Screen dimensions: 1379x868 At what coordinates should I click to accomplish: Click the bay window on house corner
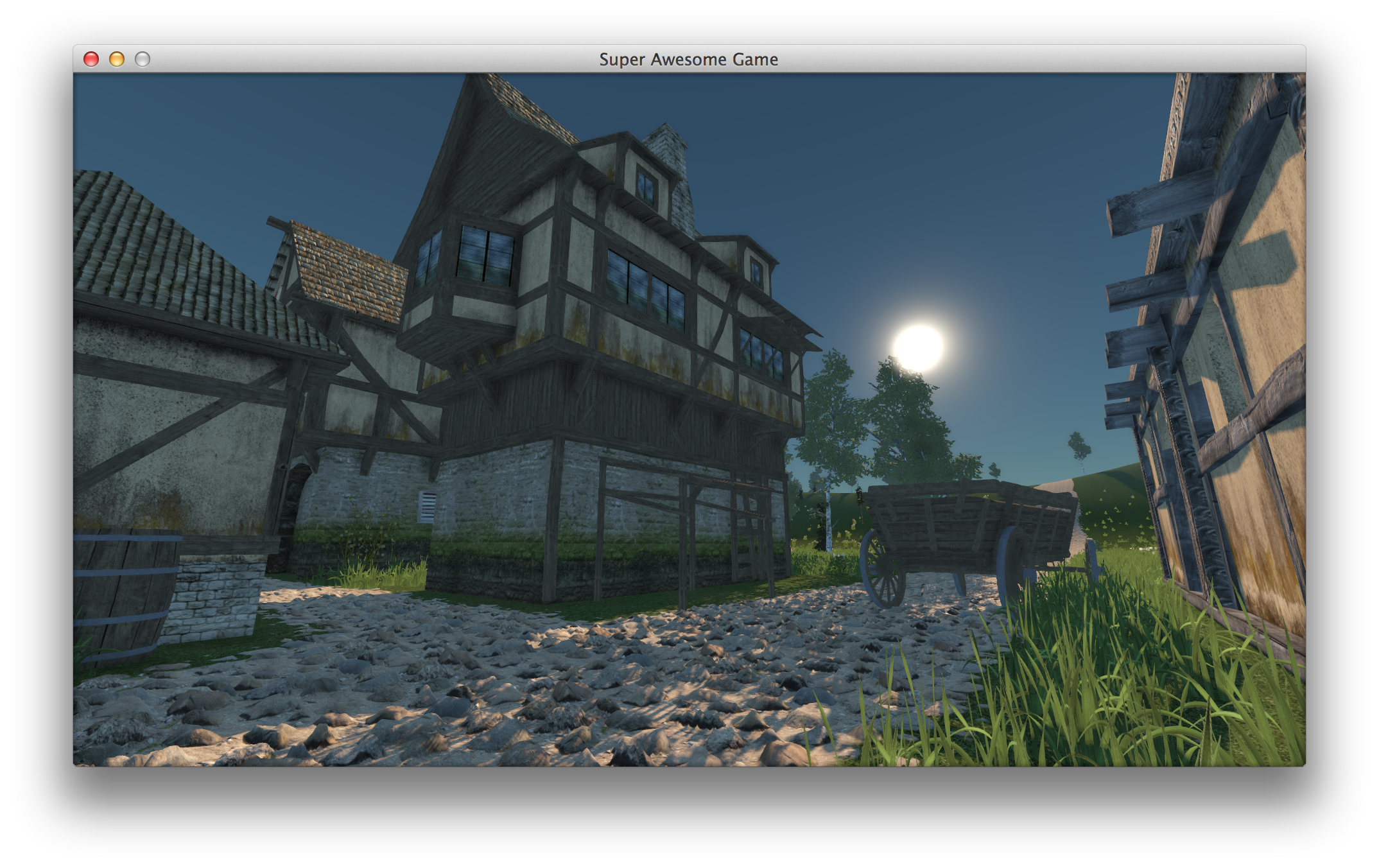click(x=485, y=256)
